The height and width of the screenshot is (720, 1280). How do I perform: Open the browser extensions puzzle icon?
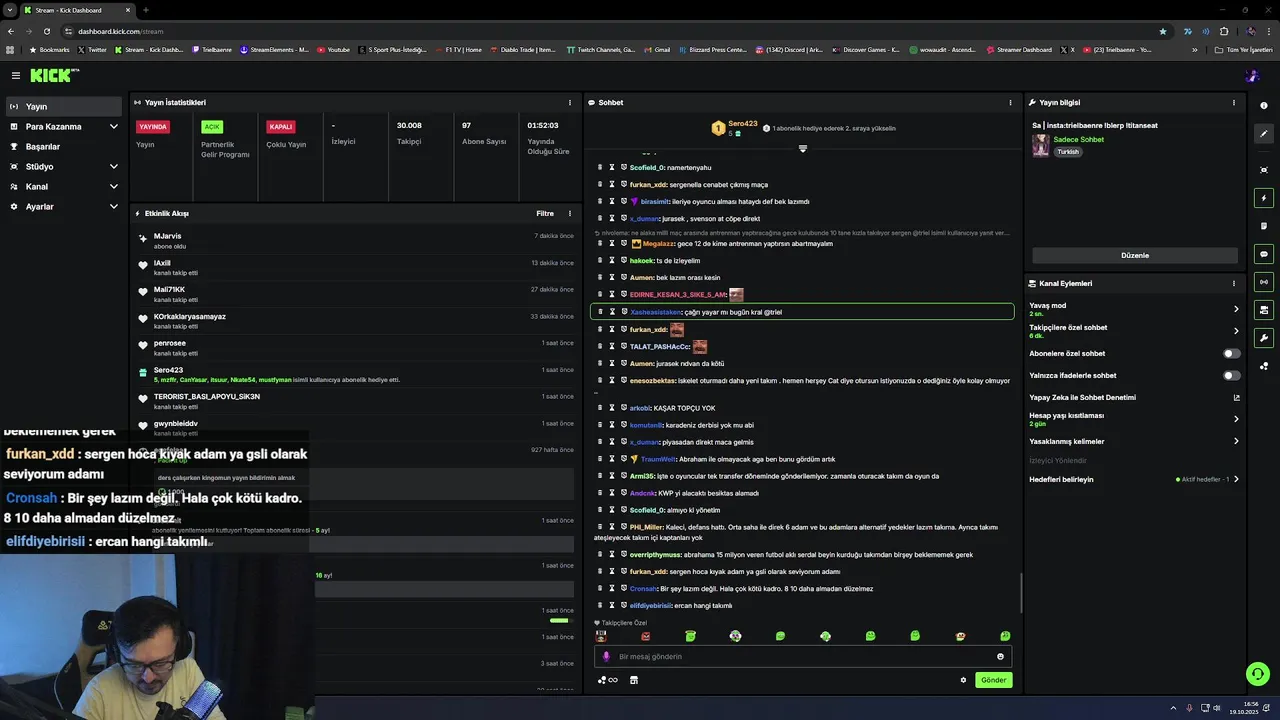coord(1224,31)
